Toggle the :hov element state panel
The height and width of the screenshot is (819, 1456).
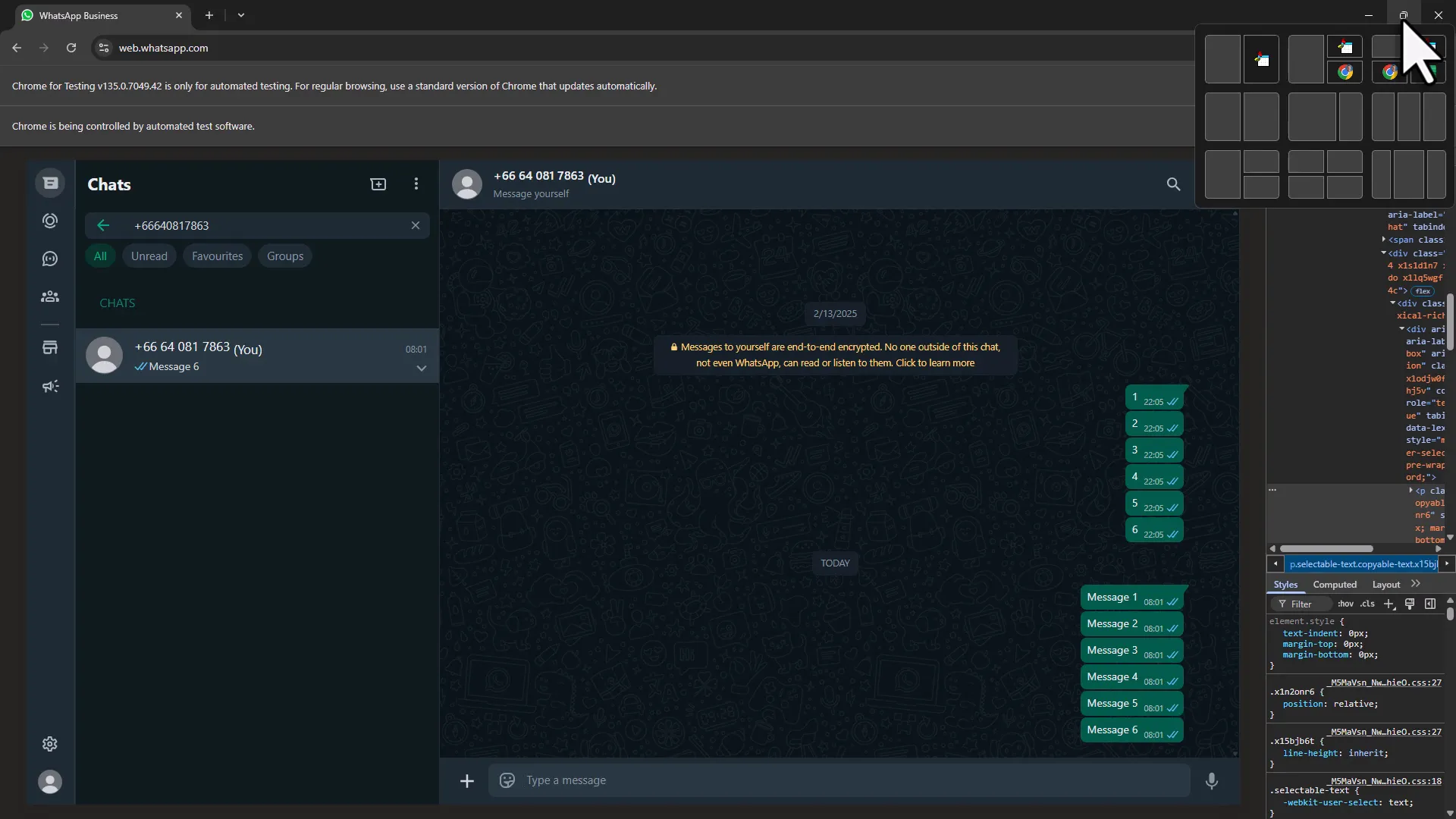pyautogui.click(x=1345, y=604)
